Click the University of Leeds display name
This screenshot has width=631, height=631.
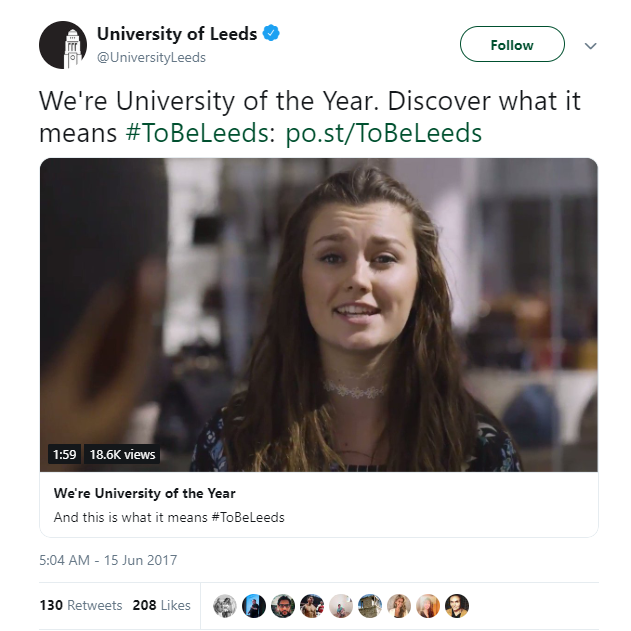tap(176, 34)
